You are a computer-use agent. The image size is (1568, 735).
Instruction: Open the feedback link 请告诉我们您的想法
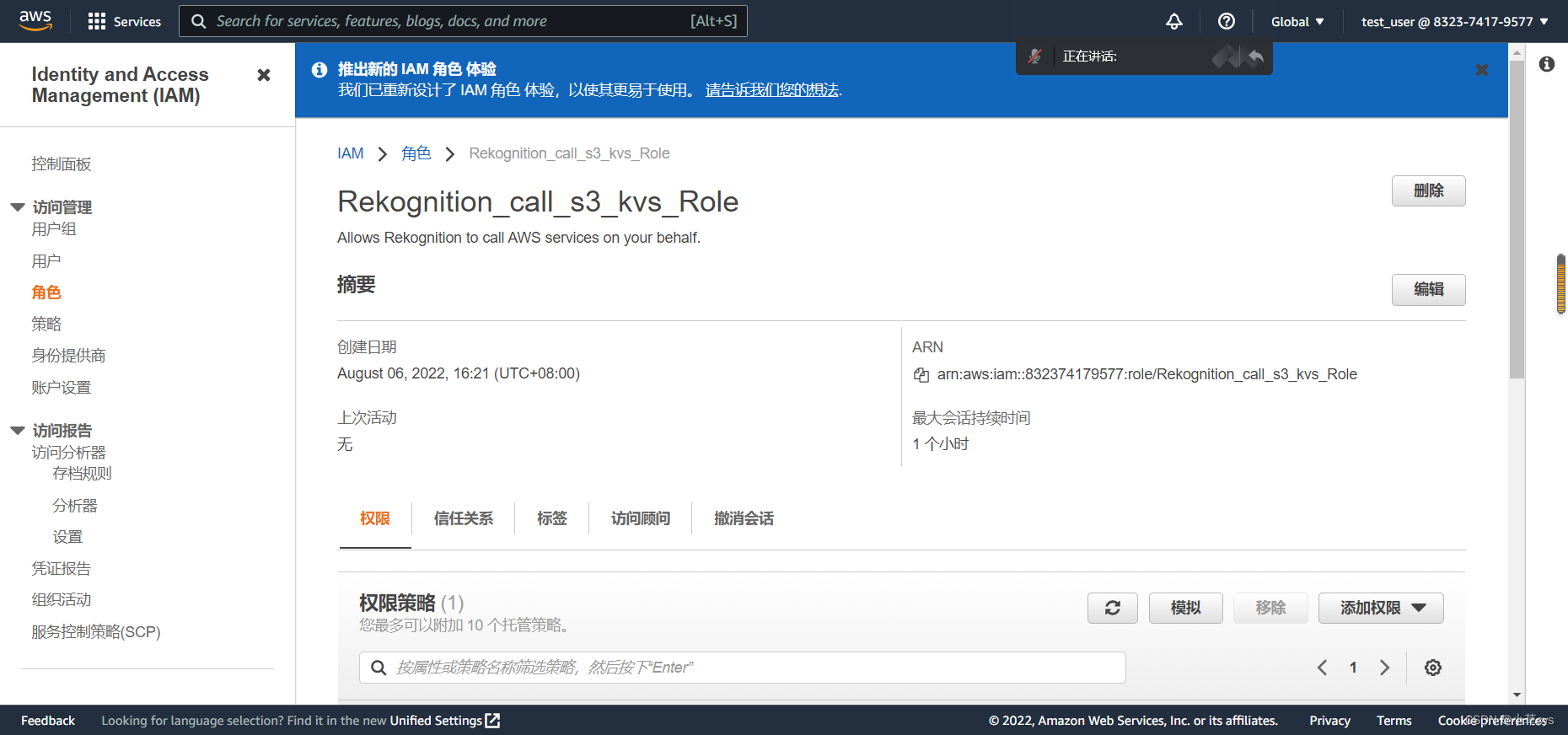click(772, 90)
